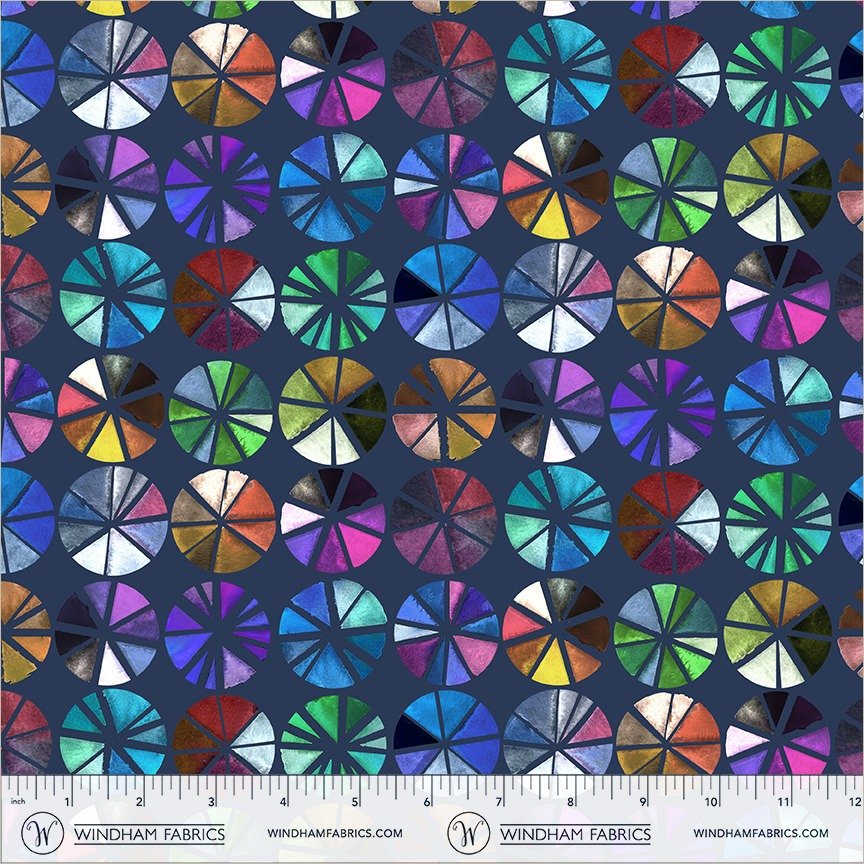Click the number 7 on the ruler
The width and height of the screenshot is (864, 864).
click(499, 802)
